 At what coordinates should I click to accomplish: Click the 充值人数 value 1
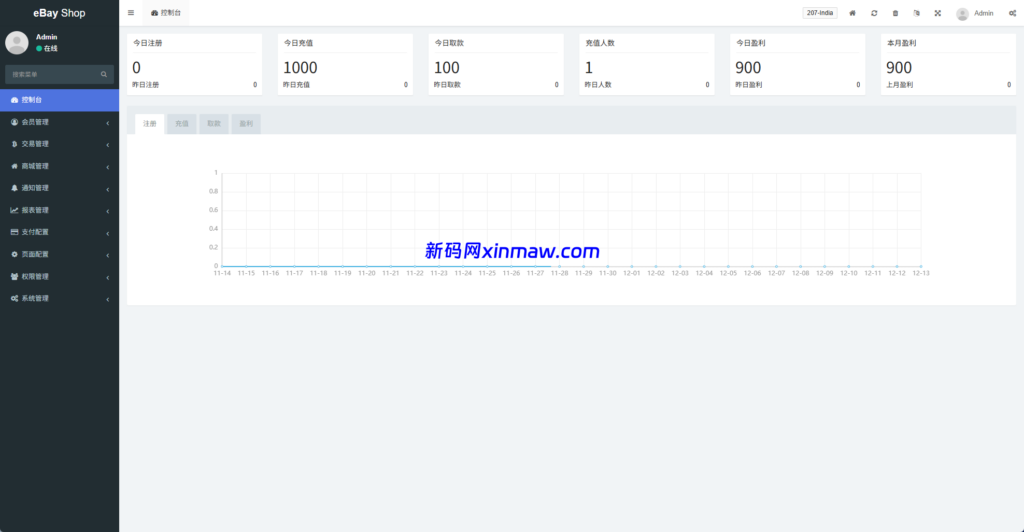pyautogui.click(x=588, y=68)
